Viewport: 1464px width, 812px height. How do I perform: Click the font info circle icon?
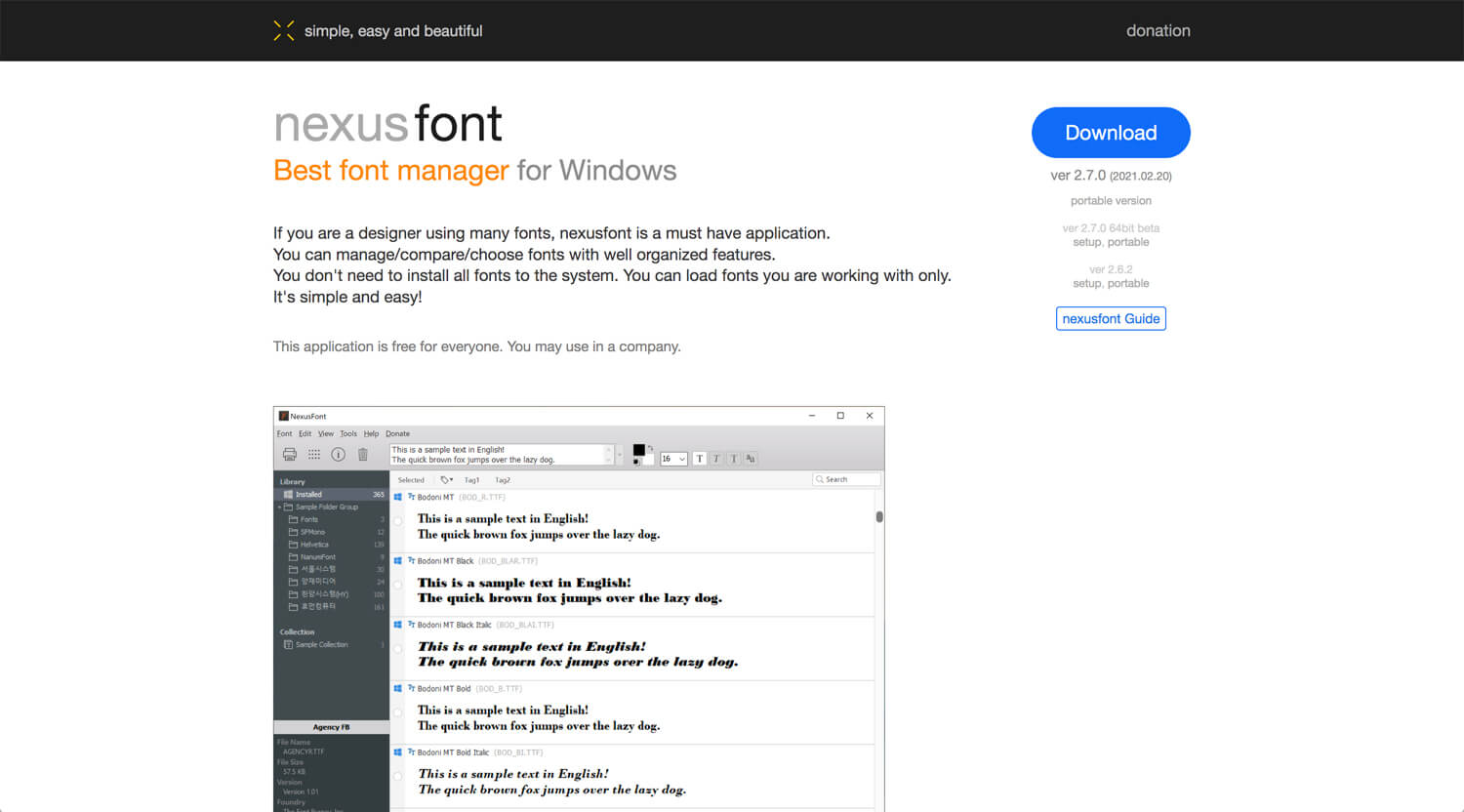[338, 454]
